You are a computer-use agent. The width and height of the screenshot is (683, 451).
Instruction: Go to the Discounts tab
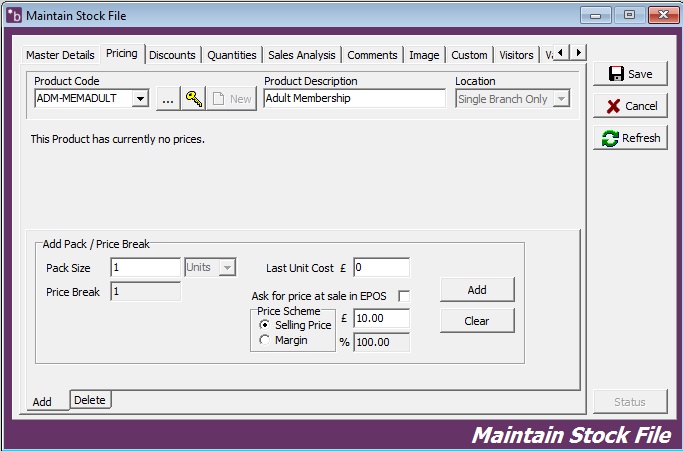tap(172, 55)
